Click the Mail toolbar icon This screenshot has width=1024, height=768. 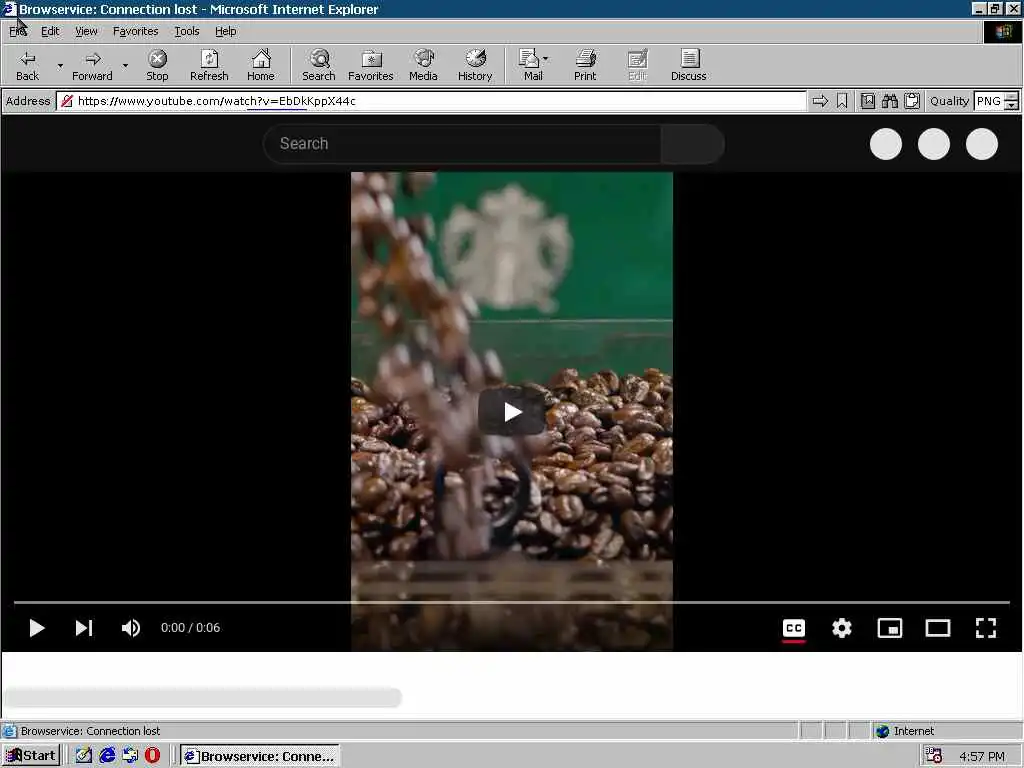point(530,65)
